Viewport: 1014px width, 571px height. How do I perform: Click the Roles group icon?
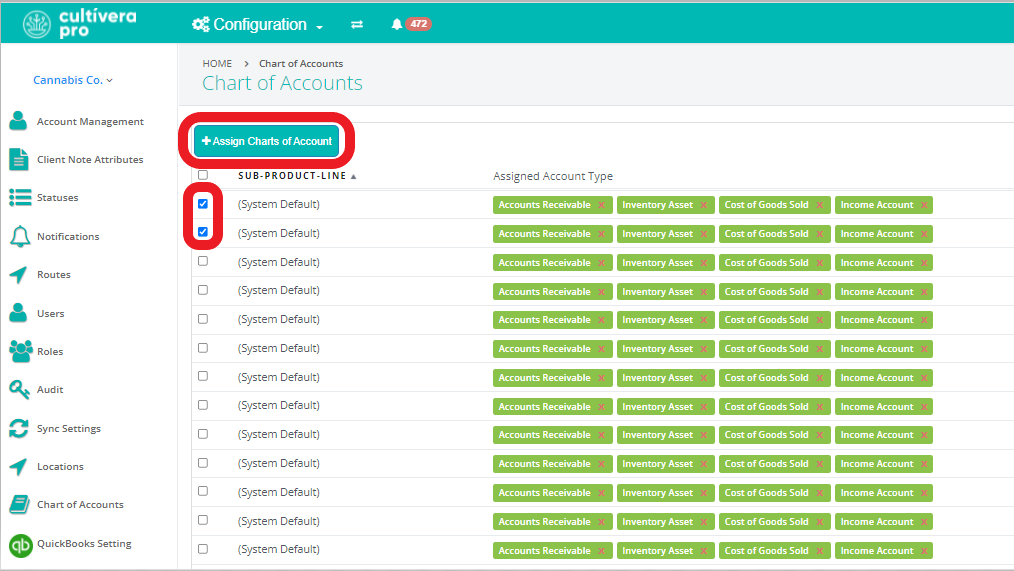(x=21, y=351)
